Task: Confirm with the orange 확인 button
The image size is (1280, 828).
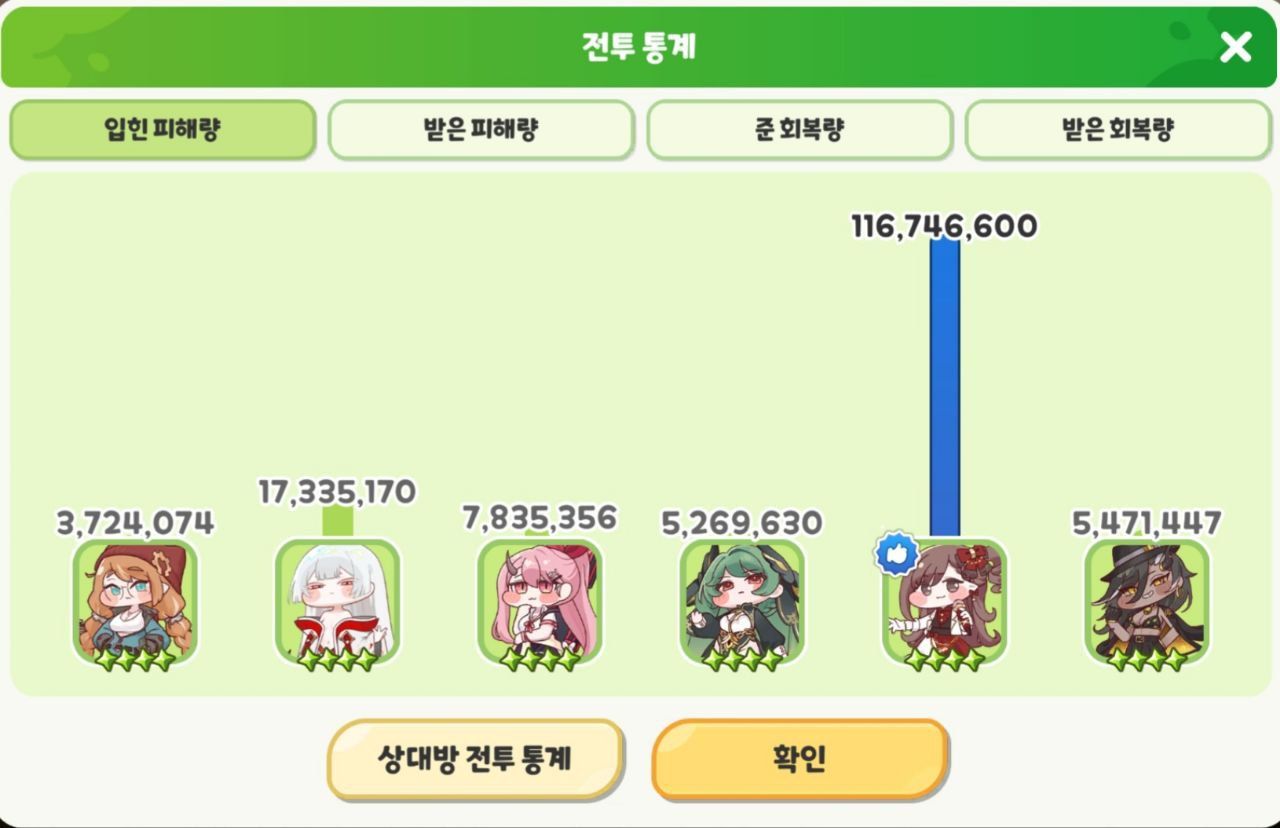Action: point(800,759)
